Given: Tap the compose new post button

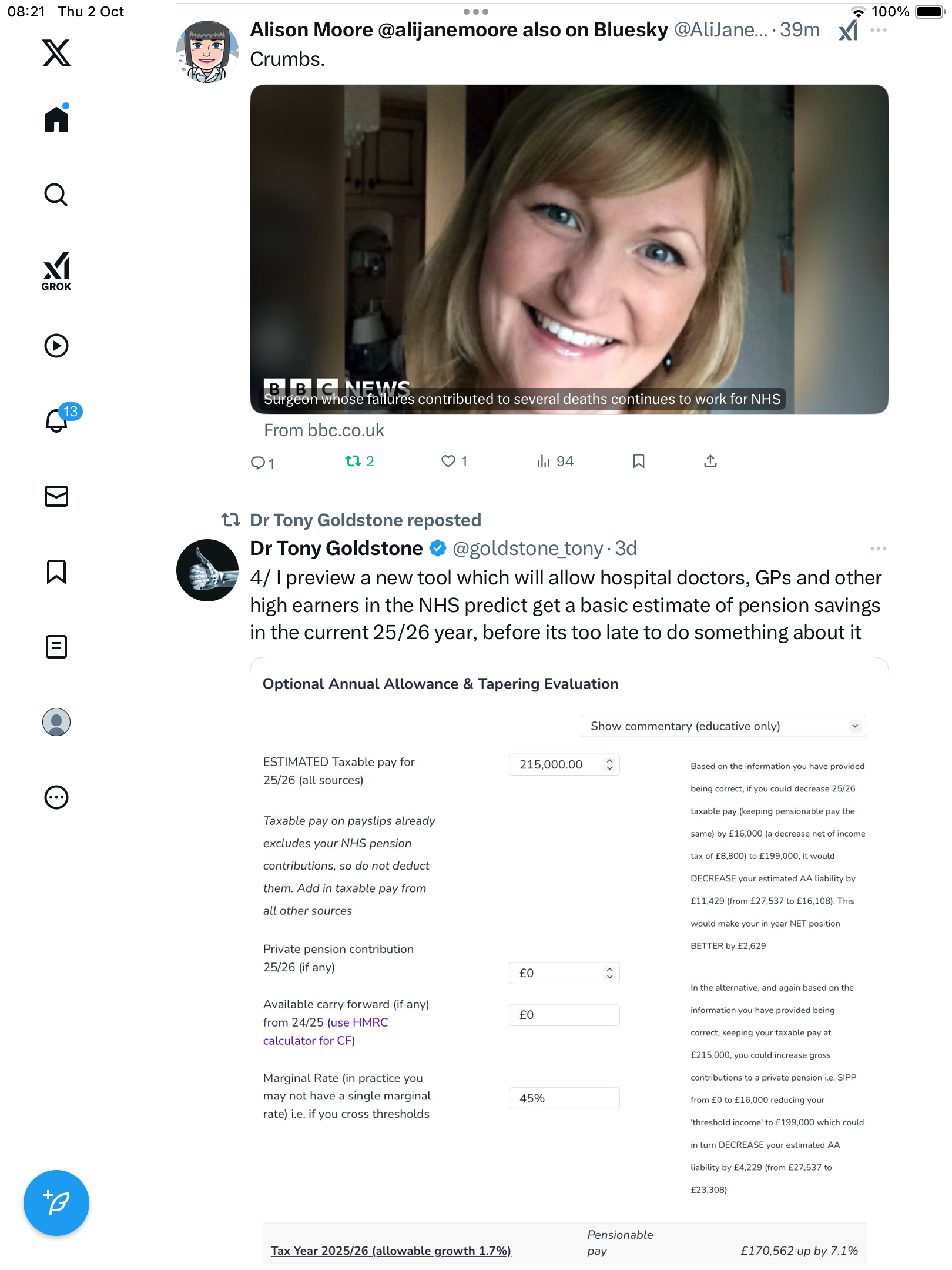Looking at the screenshot, I should pos(56,1202).
